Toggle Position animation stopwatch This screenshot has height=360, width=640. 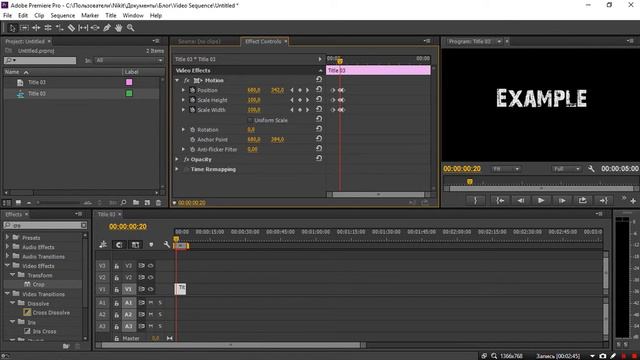pos(192,90)
